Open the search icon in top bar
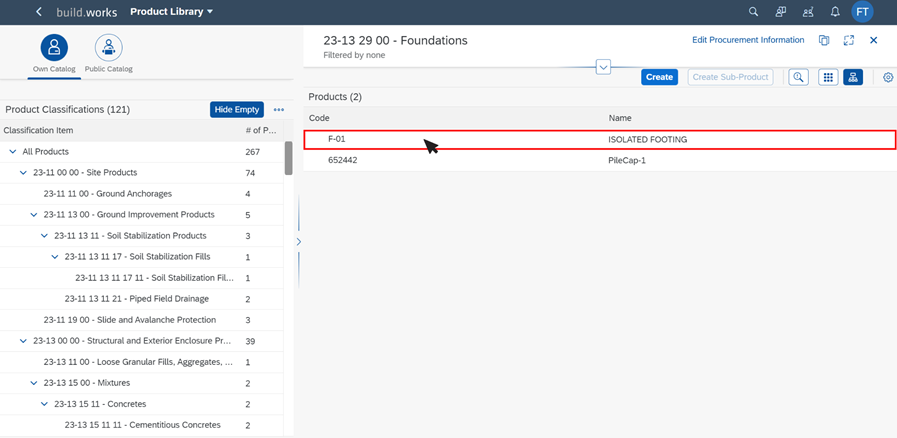897x438 pixels. [x=753, y=12]
